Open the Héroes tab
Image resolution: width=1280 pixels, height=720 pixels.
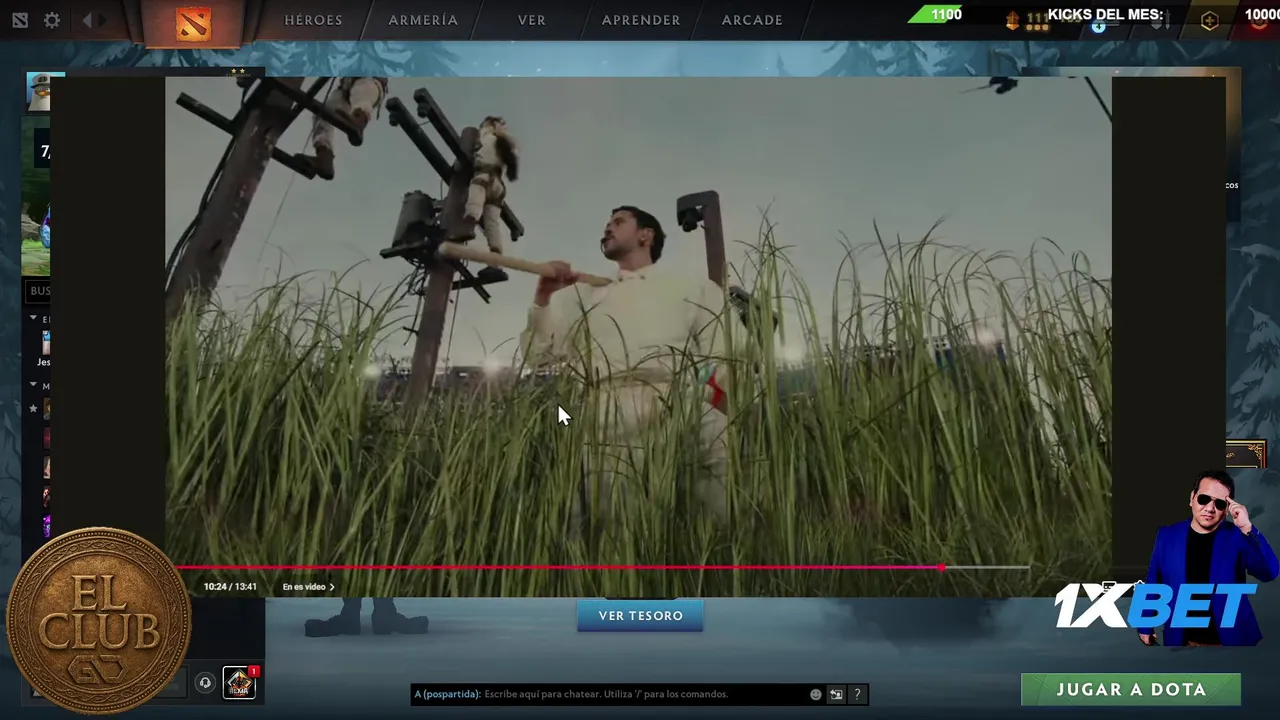pos(313,20)
